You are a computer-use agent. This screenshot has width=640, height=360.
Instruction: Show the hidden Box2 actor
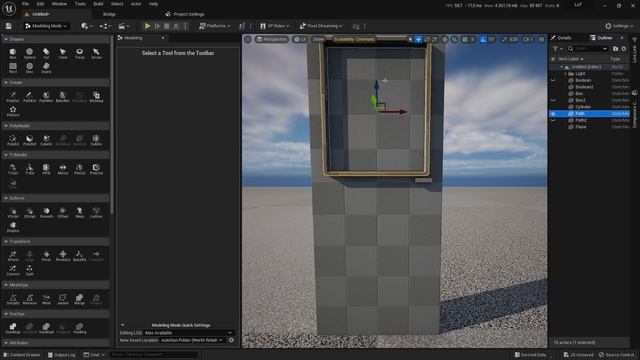click(553, 100)
